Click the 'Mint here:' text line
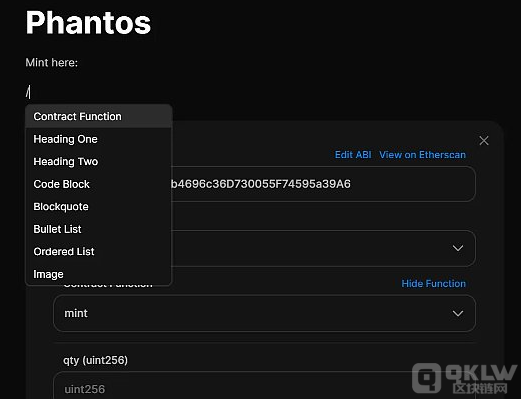This screenshot has width=521, height=399. [x=52, y=63]
